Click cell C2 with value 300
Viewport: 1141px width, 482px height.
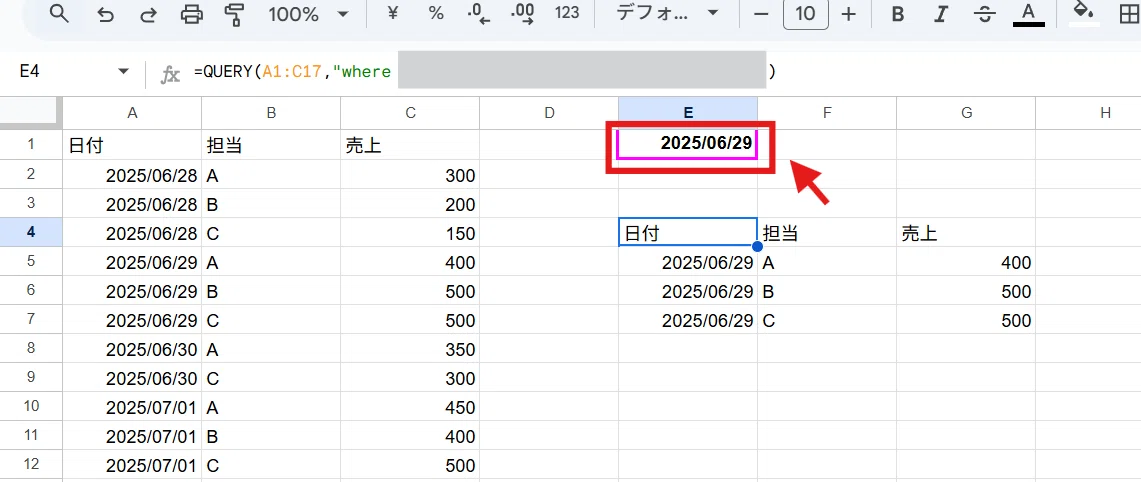click(x=410, y=174)
